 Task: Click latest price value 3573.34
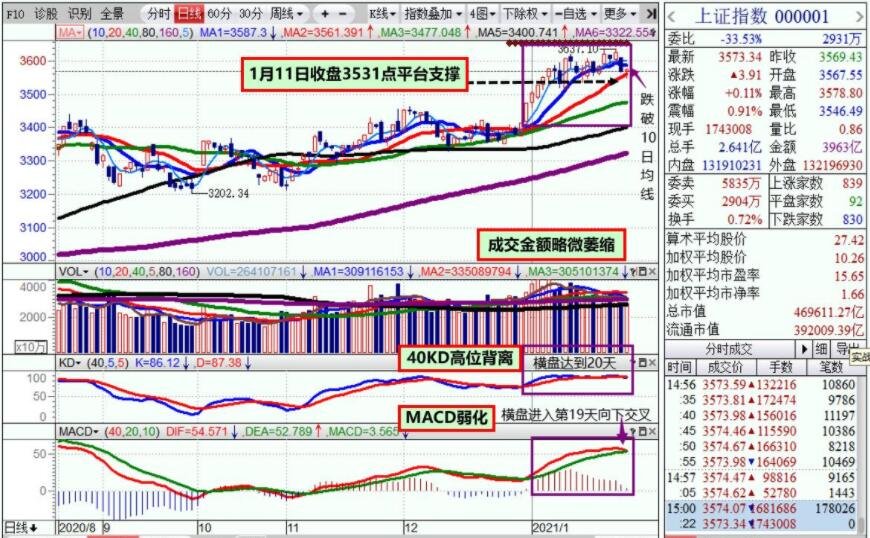click(740, 57)
